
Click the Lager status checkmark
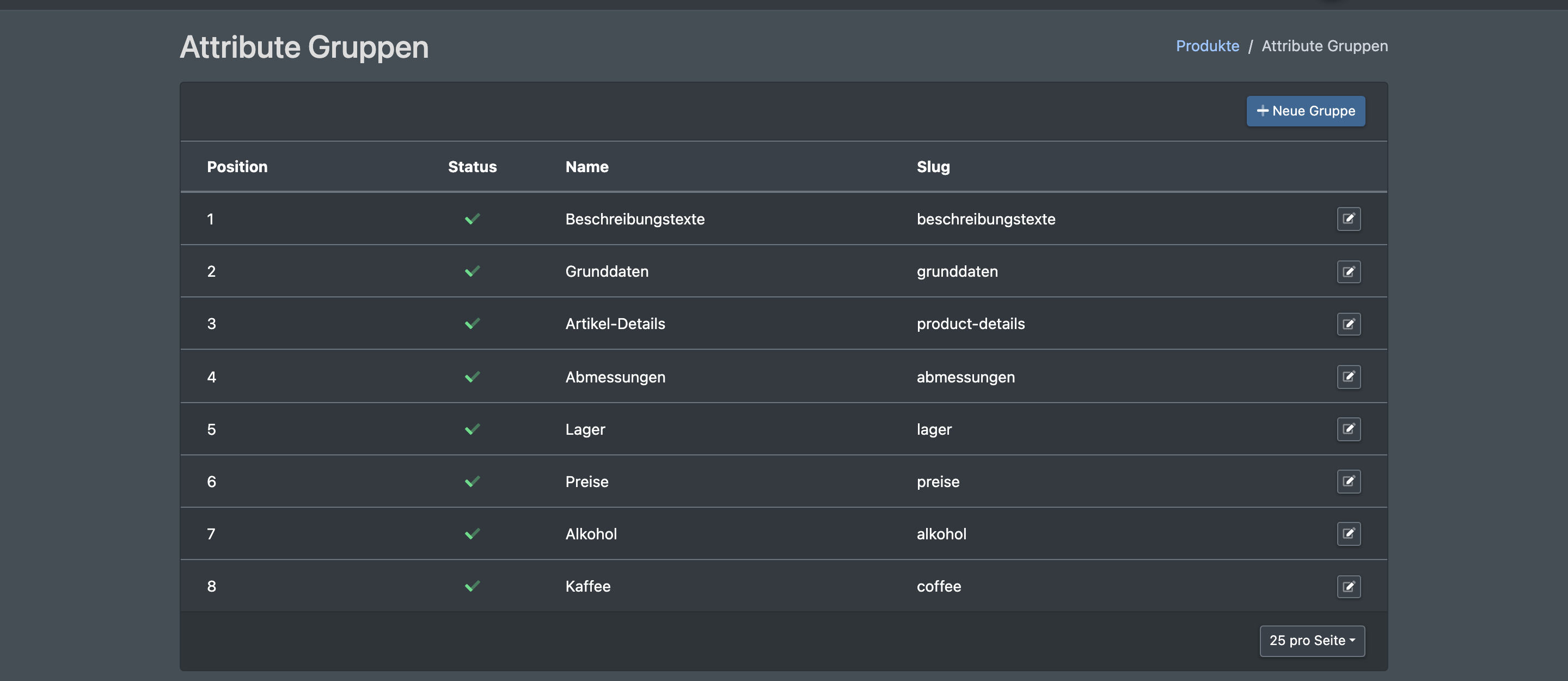tap(473, 429)
